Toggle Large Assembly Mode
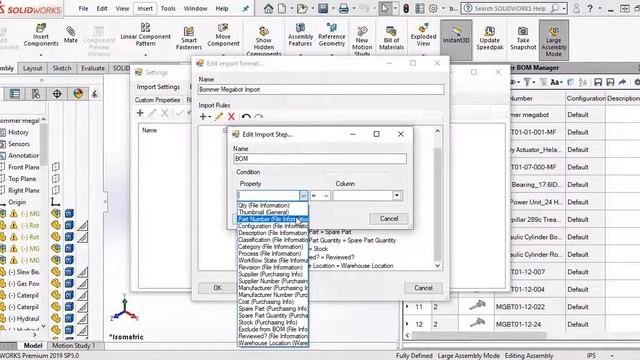 click(x=553, y=41)
